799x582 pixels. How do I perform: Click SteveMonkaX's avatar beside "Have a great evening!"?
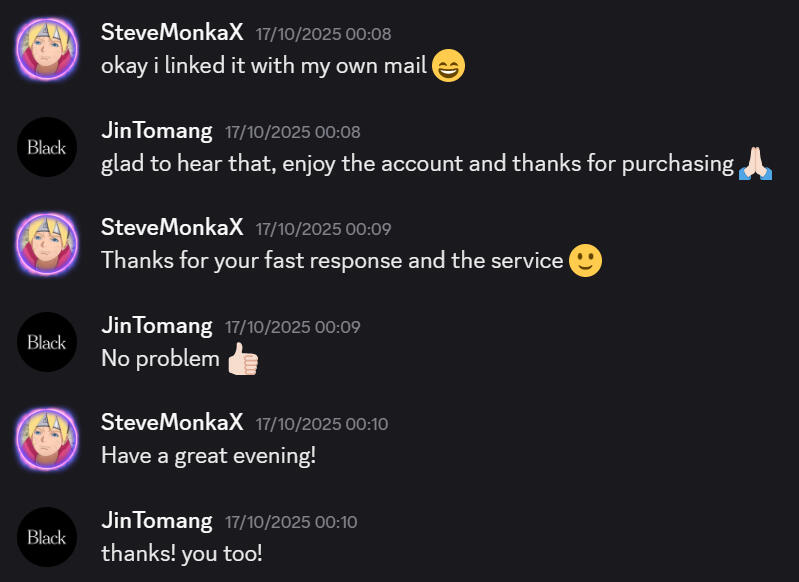coord(46,439)
